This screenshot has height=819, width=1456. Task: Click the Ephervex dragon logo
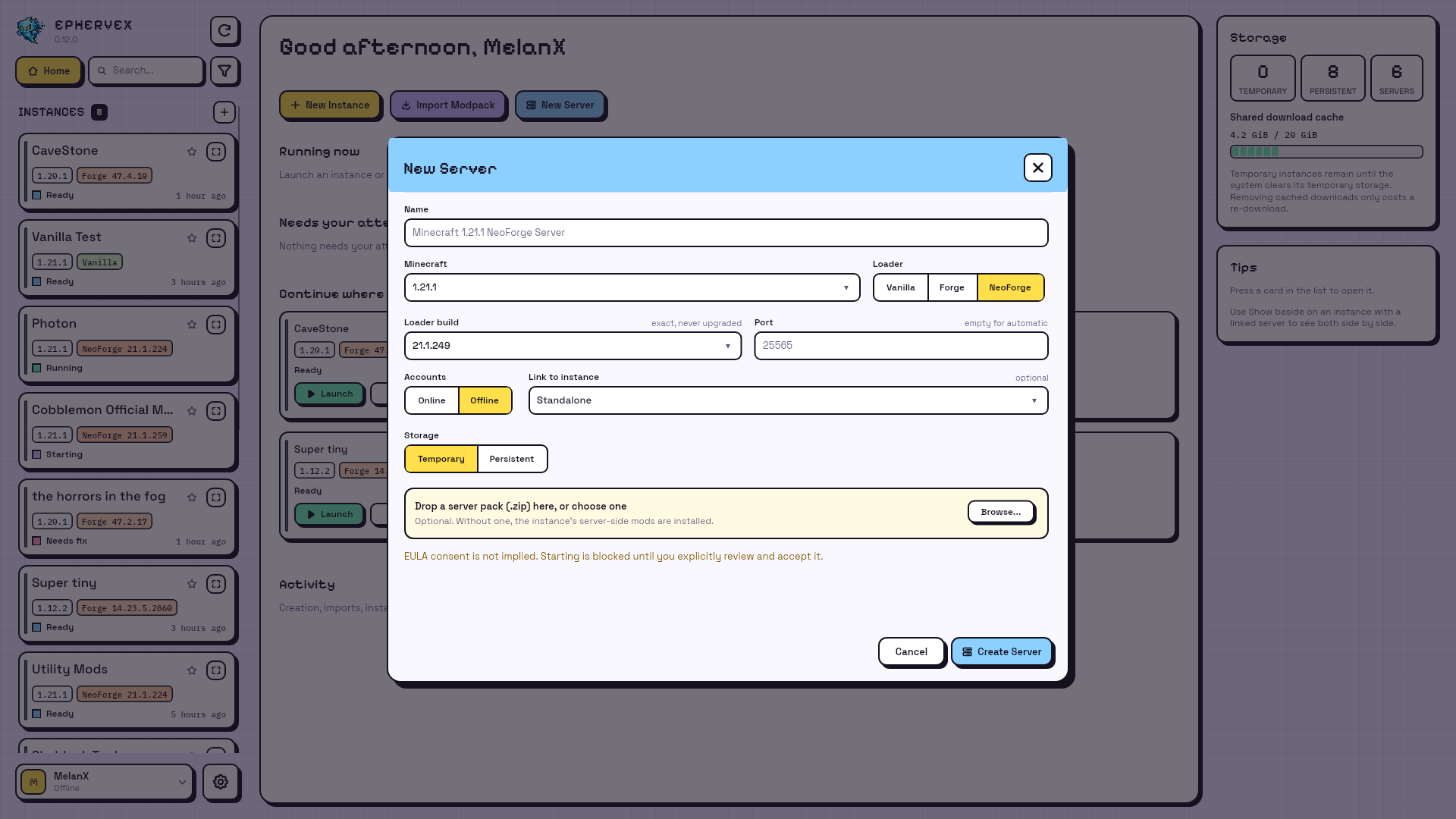coord(31,30)
